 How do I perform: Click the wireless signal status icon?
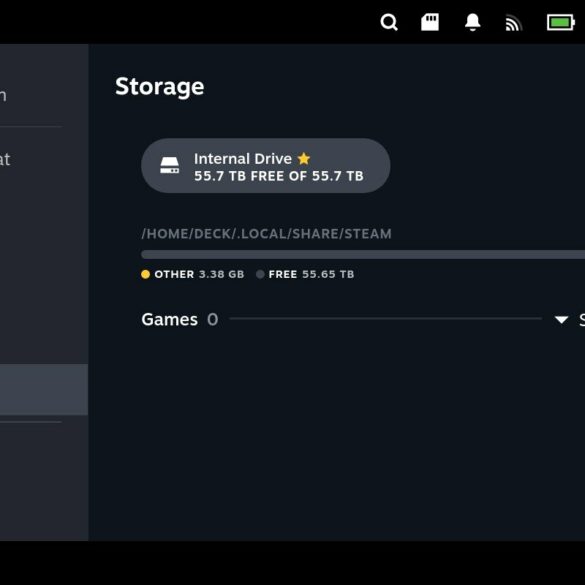click(x=513, y=24)
